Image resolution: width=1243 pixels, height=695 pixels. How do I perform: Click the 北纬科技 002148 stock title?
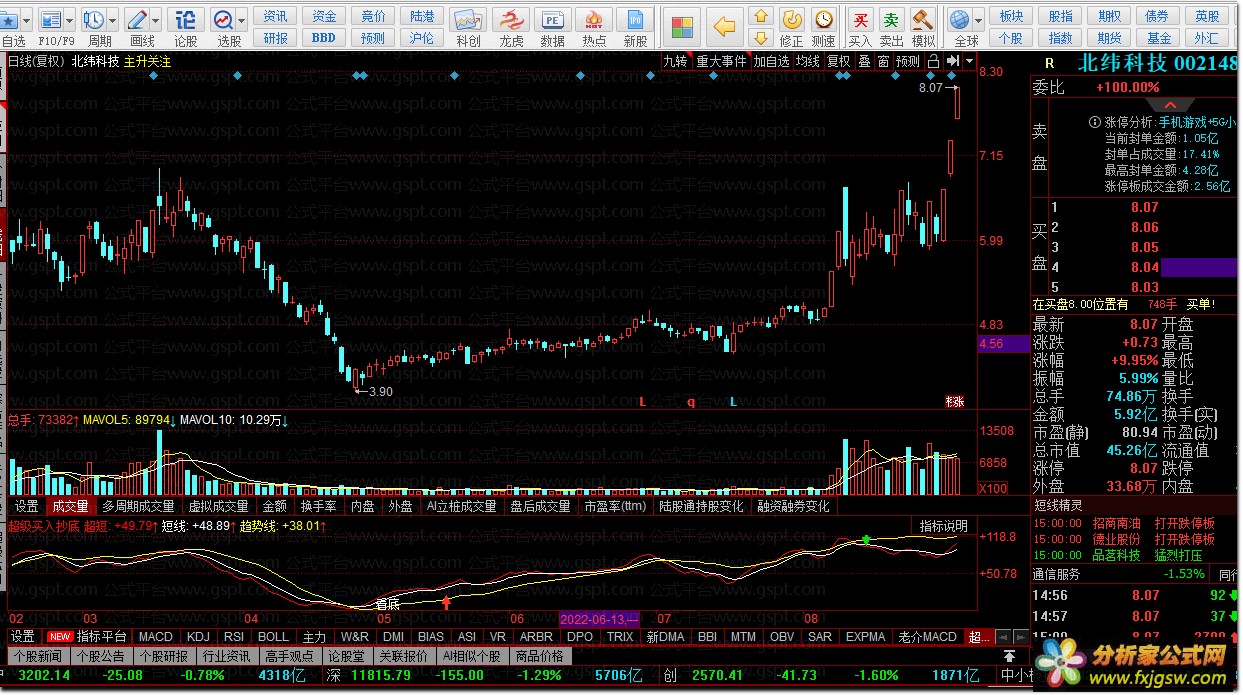pyautogui.click(x=1157, y=63)
